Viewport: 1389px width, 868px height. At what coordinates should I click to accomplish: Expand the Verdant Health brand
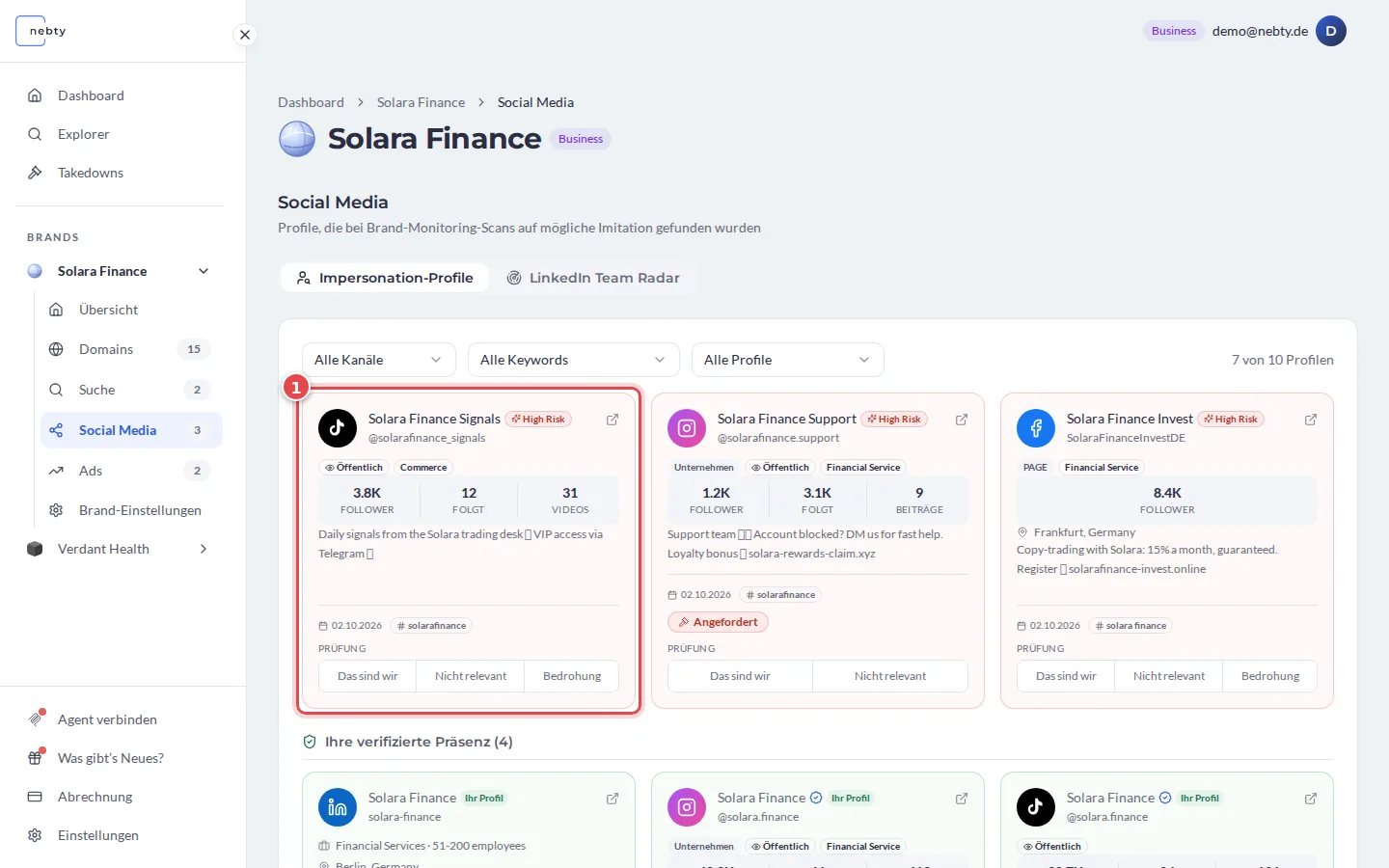pos(204,549)
